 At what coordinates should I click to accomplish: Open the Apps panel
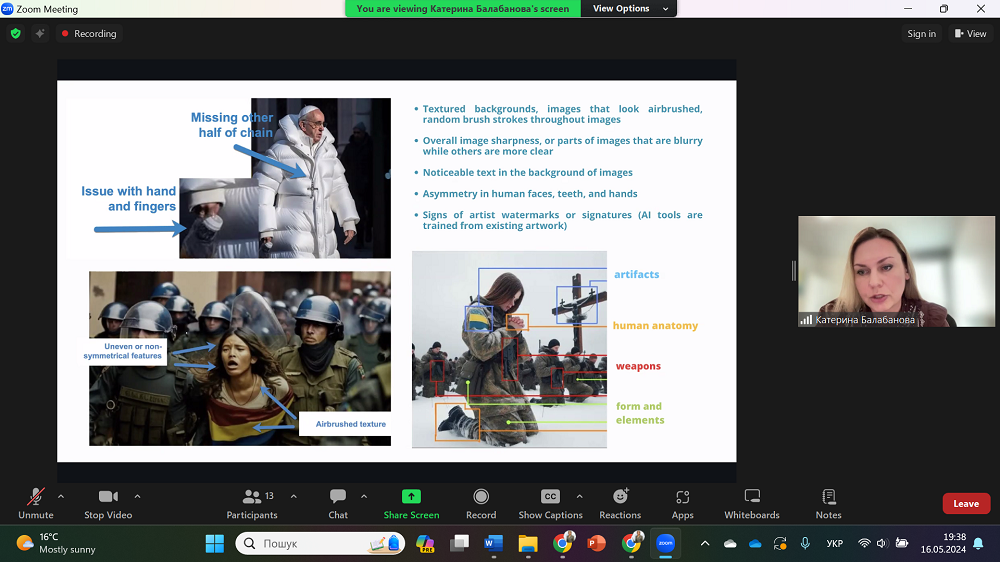tap(683, 497)
